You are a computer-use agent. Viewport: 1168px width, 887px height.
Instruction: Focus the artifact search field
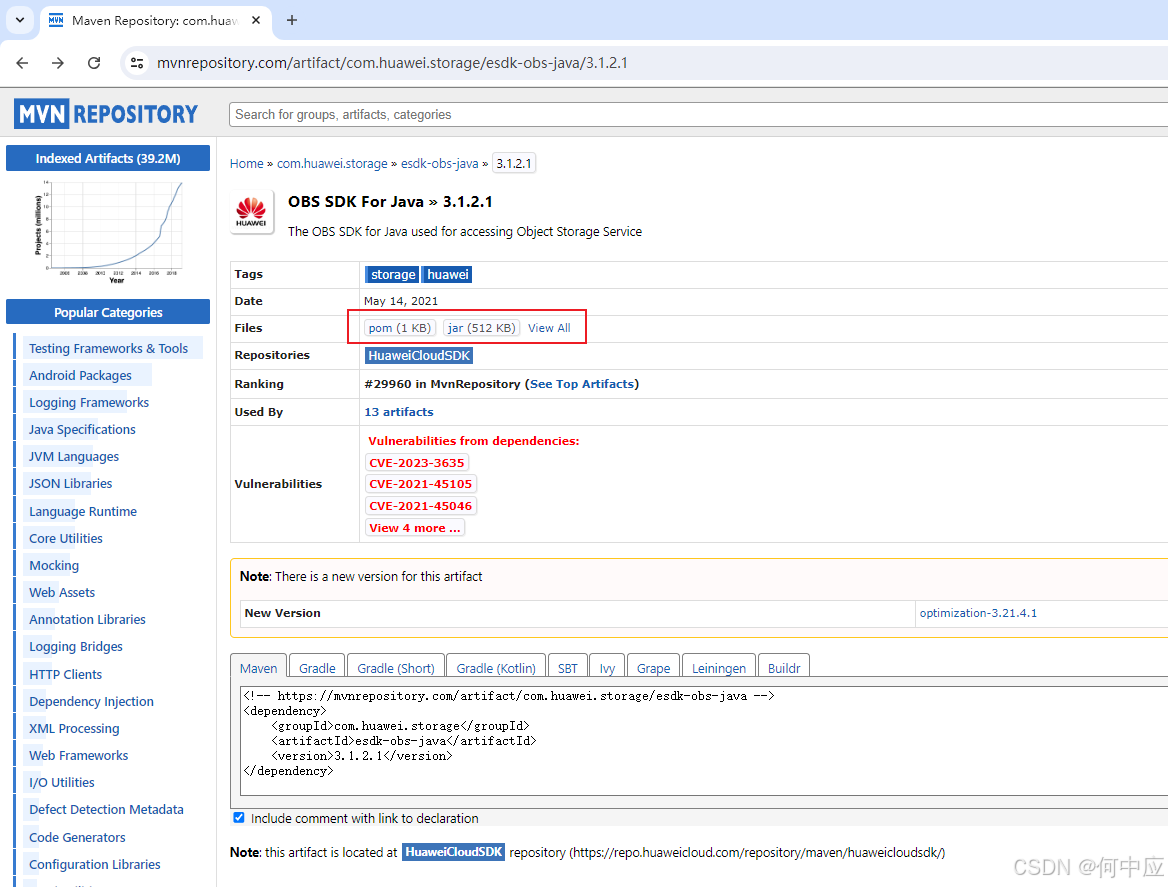click(x=698, y=115)
